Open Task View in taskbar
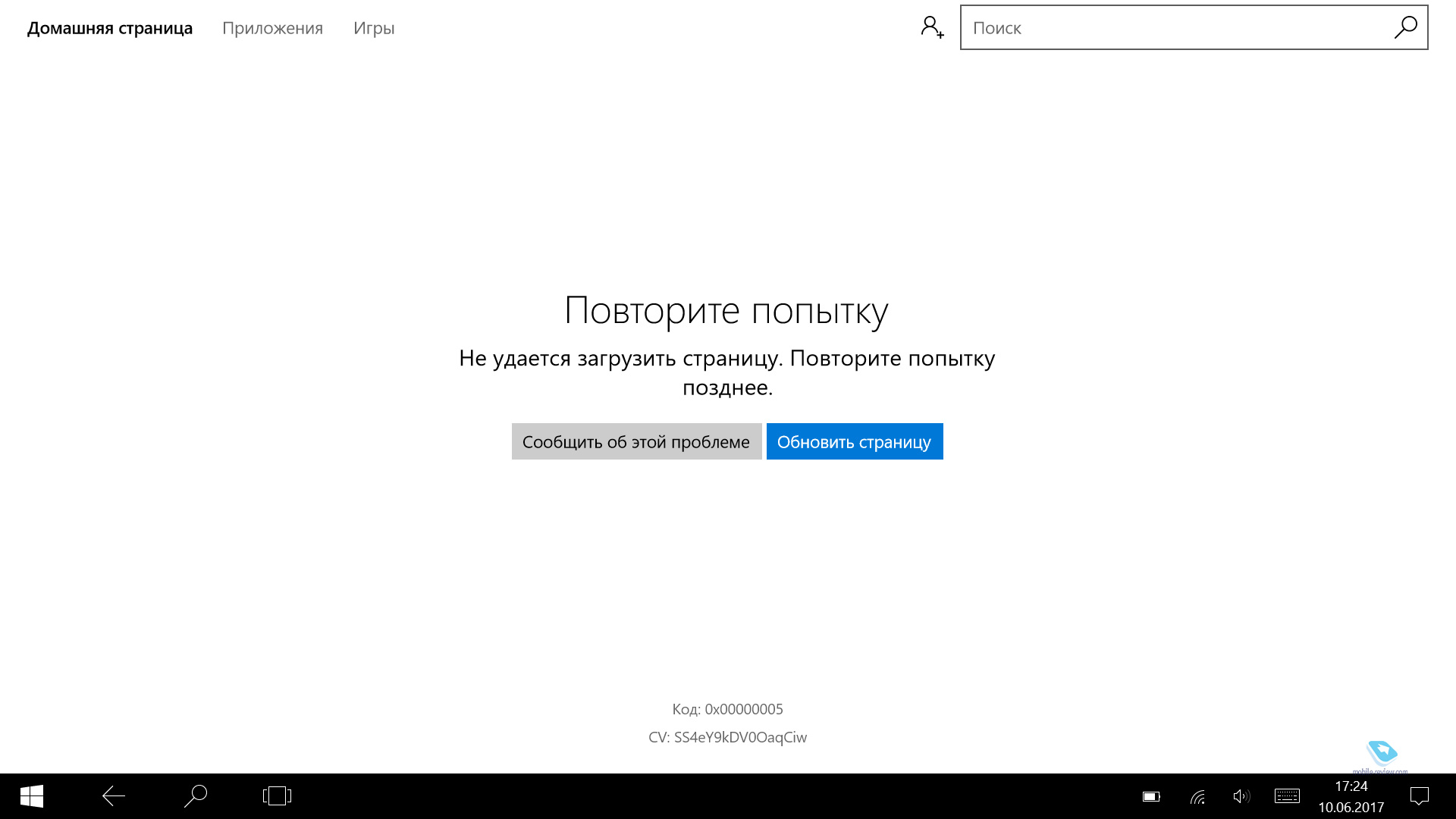Image resolution: width=1456 pixels, height=819 pixels. (x=277, y=795)
